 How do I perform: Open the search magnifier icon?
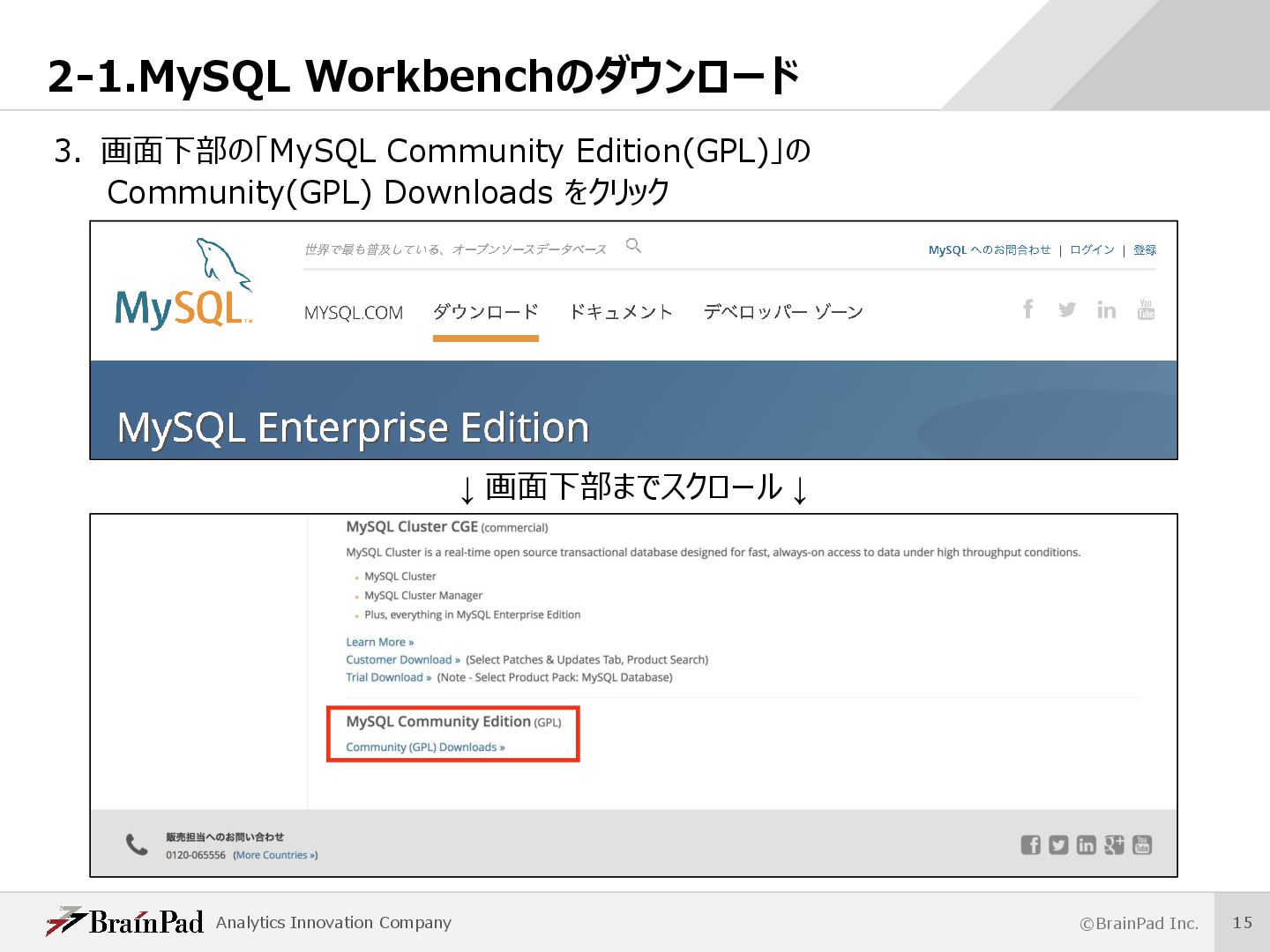(x=633, y=245)
